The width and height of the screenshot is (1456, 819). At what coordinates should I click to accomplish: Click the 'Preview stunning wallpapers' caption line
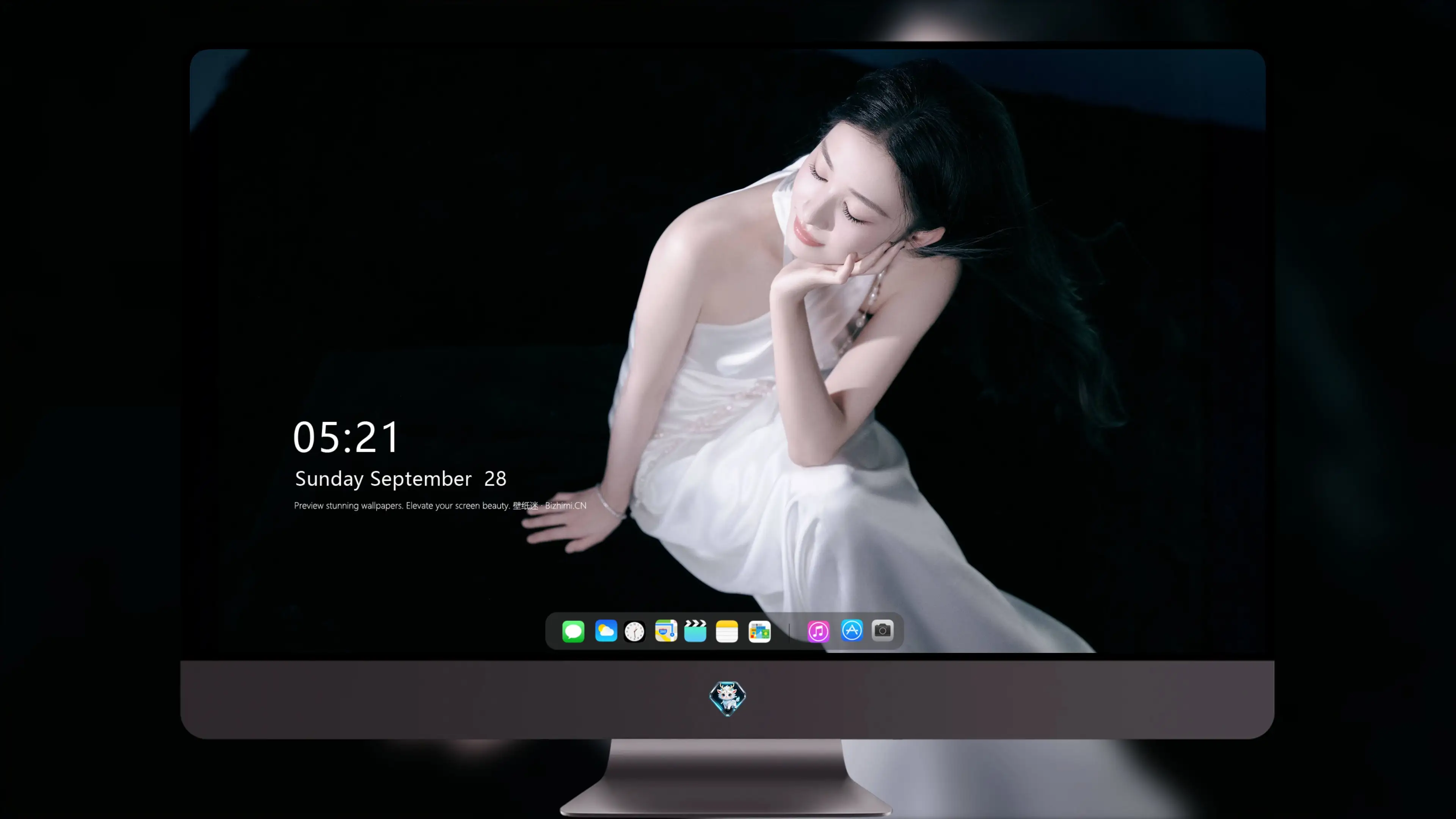pyautogui.click(x=440, y=505)
